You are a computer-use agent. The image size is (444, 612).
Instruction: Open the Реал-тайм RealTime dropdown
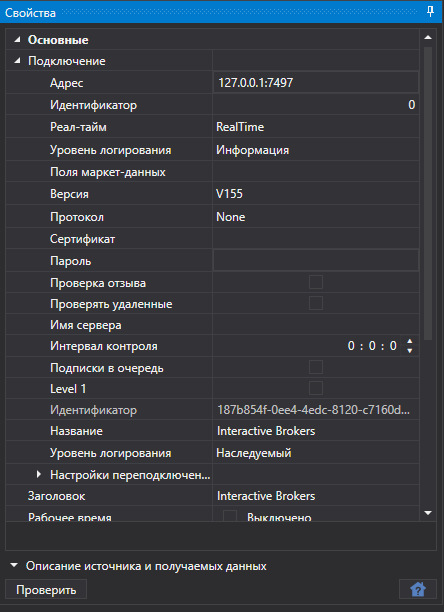(316, 127)
